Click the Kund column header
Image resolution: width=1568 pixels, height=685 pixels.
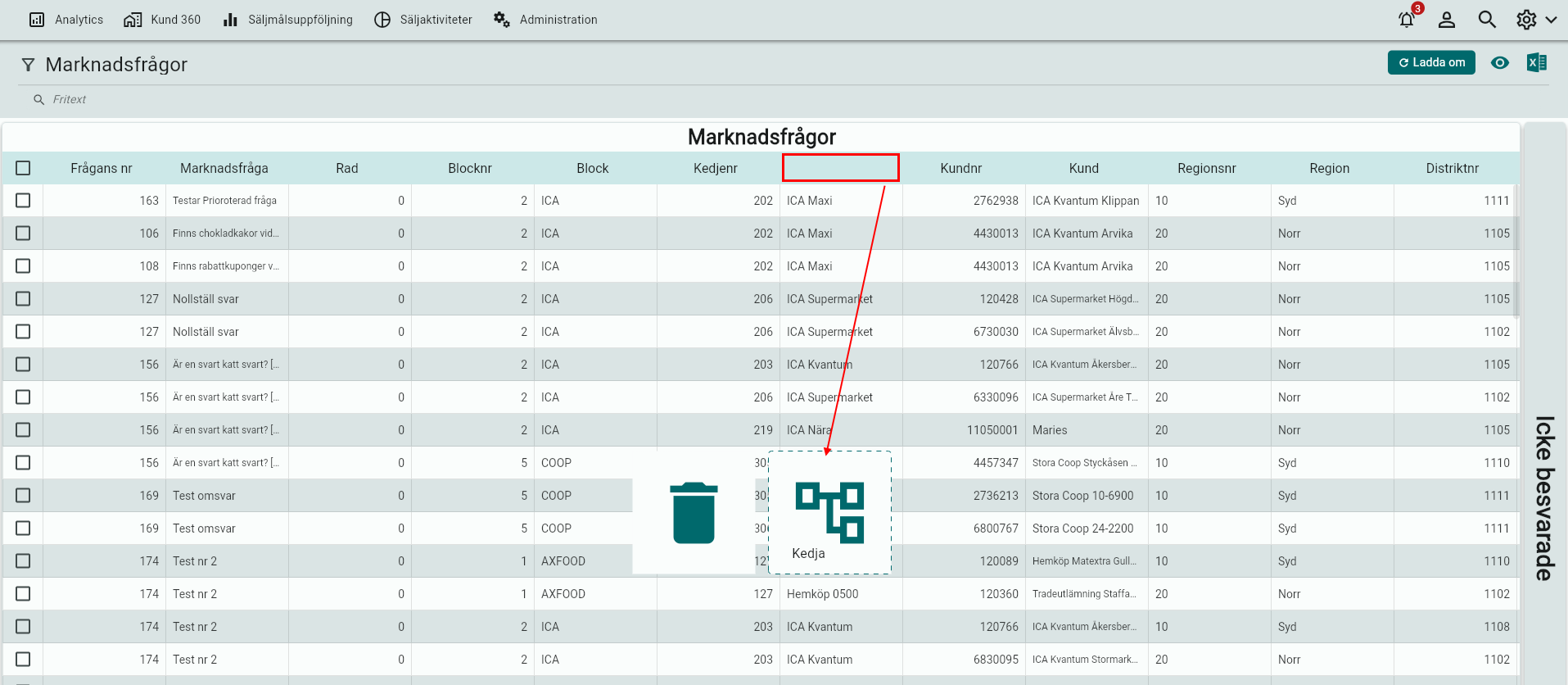tap(1084, 168)
